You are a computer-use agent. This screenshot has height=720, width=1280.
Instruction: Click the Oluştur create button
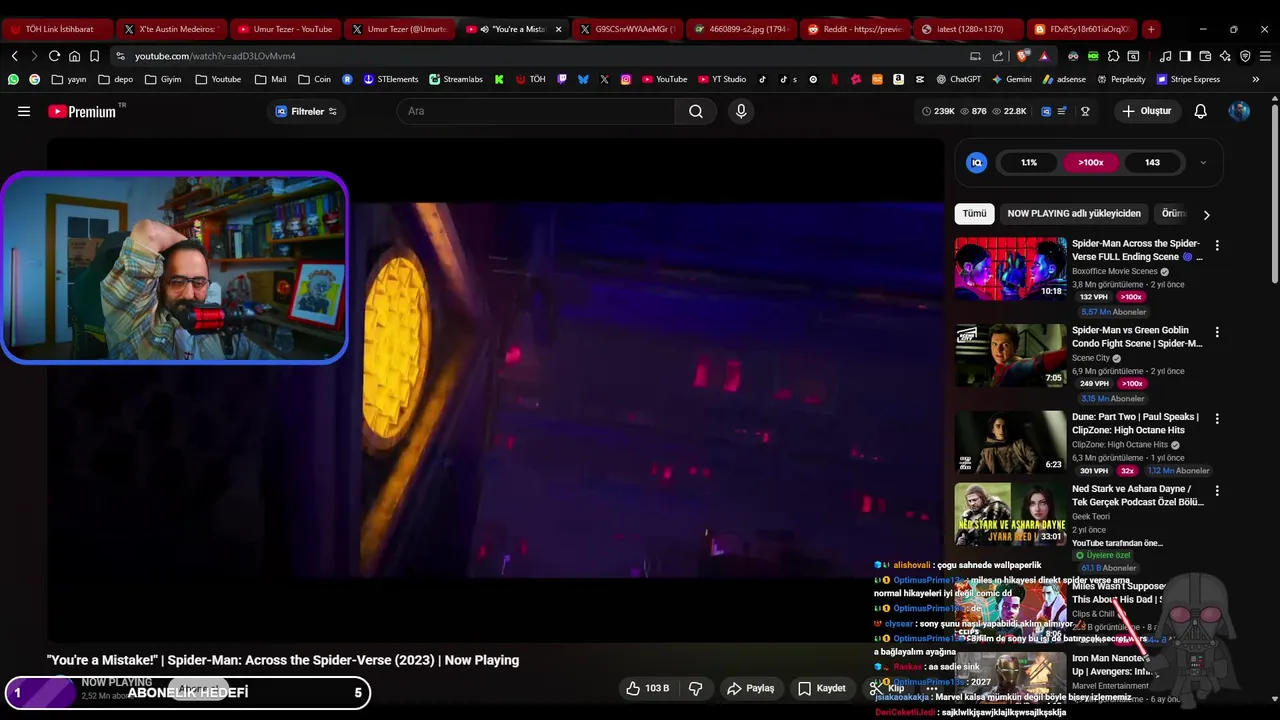pyautogui.click(x=1146, y=111)
